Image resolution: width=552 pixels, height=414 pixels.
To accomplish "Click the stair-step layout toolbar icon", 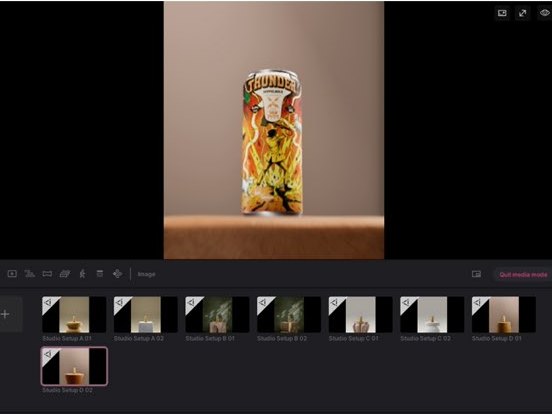I will [30, 274].
